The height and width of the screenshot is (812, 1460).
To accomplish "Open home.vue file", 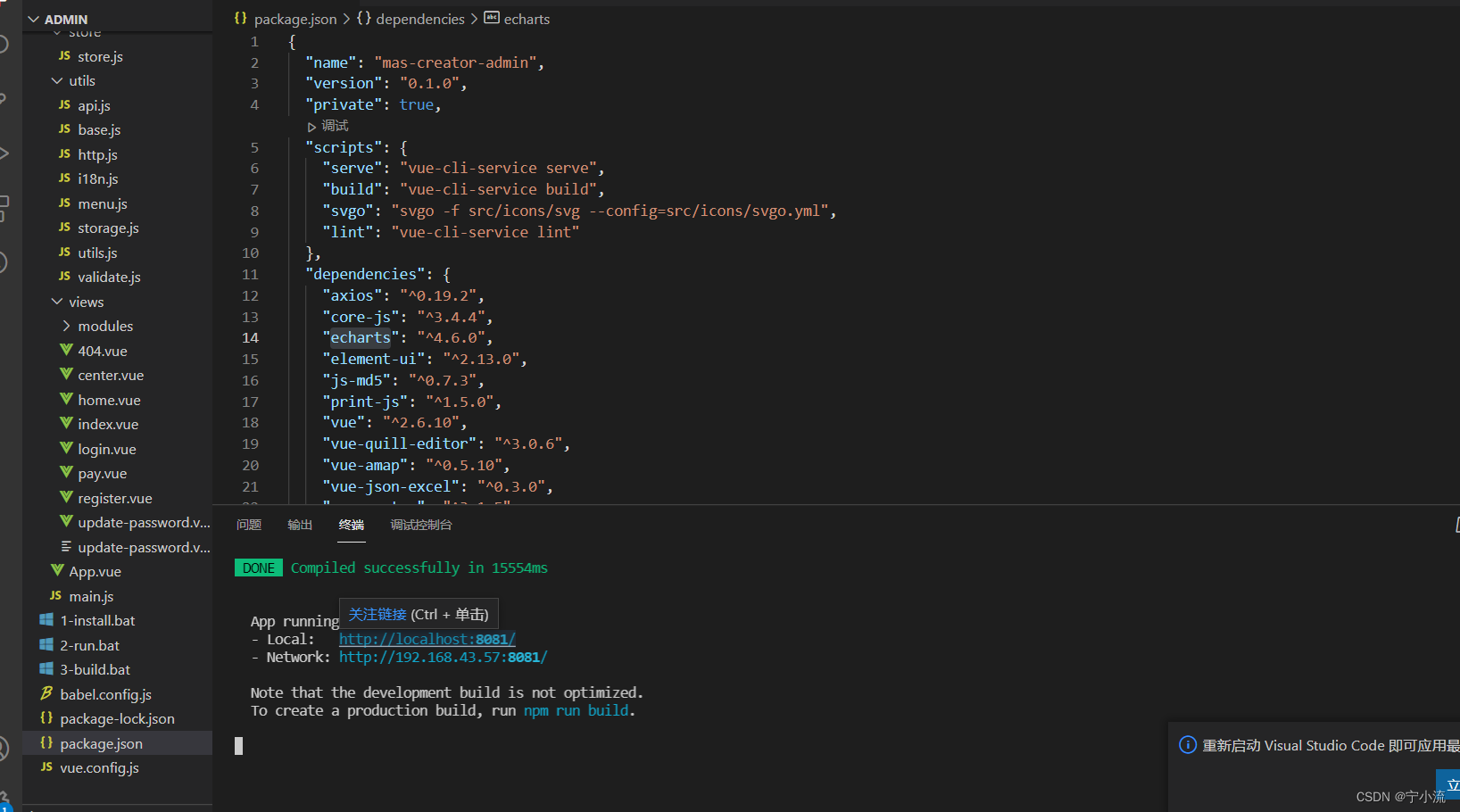I will pos(109,400).
